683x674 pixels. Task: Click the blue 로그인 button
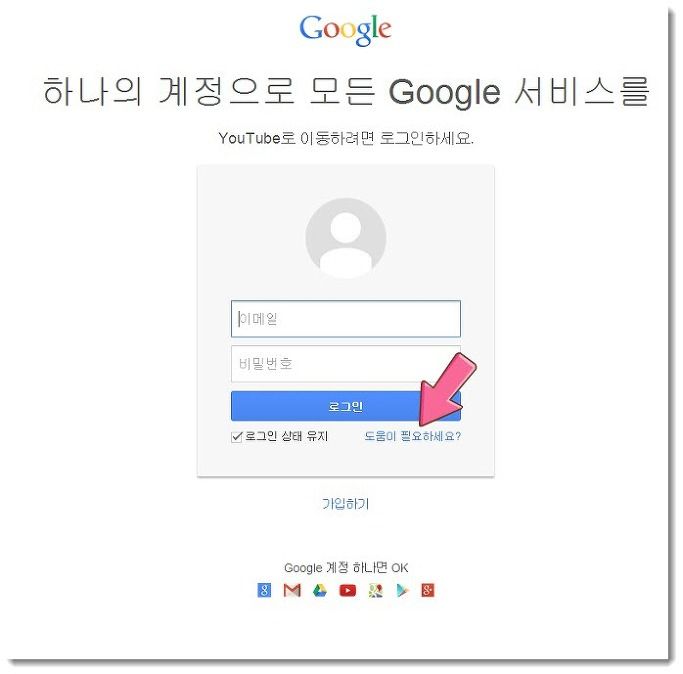[346, 406]
